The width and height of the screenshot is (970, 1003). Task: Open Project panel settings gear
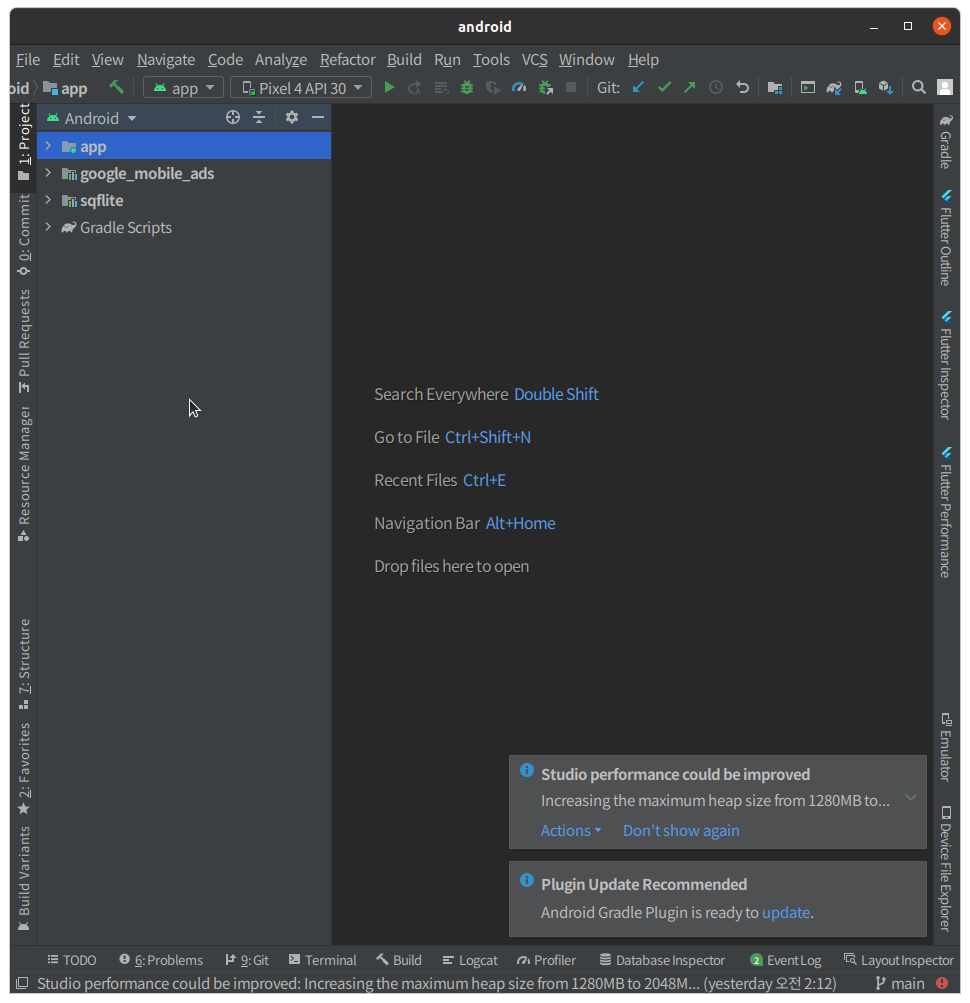292,117
